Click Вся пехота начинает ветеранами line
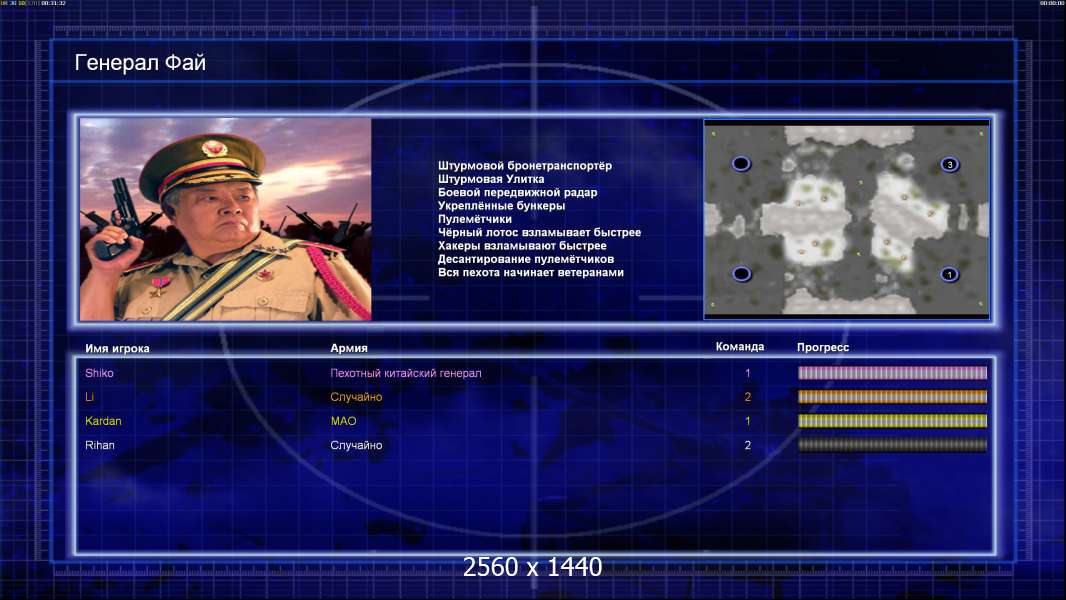Viewport: 1066px width, 600px height. coord(530,272)
